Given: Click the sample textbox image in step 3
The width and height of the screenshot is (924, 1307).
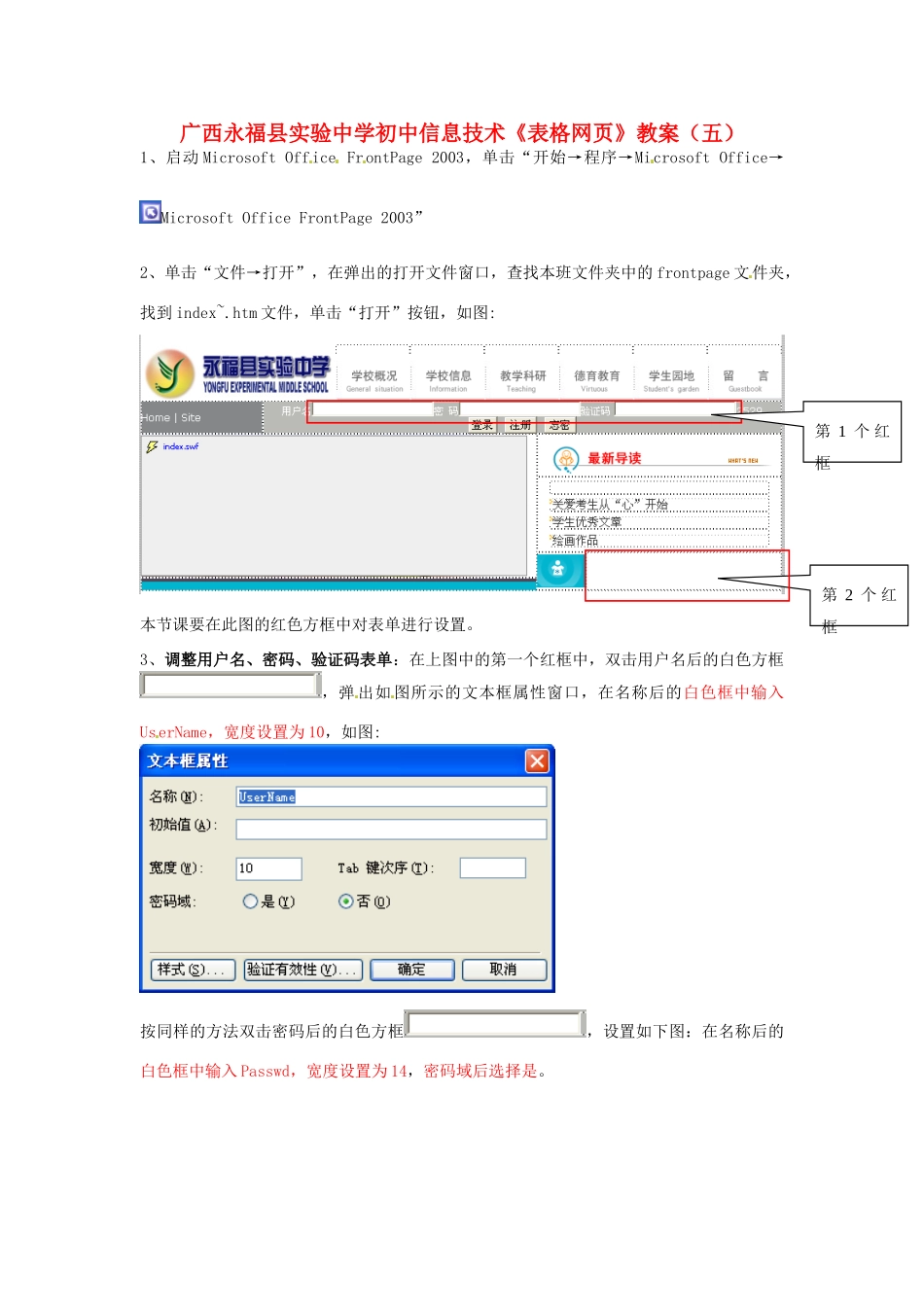Looking at the screenshot, I should click(x=231, y=685).
